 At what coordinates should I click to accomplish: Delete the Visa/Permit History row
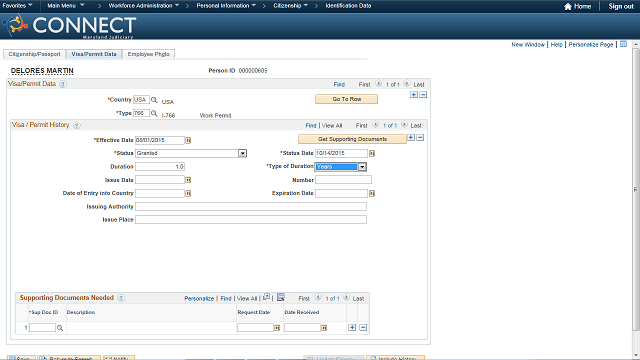click(420, 138)
